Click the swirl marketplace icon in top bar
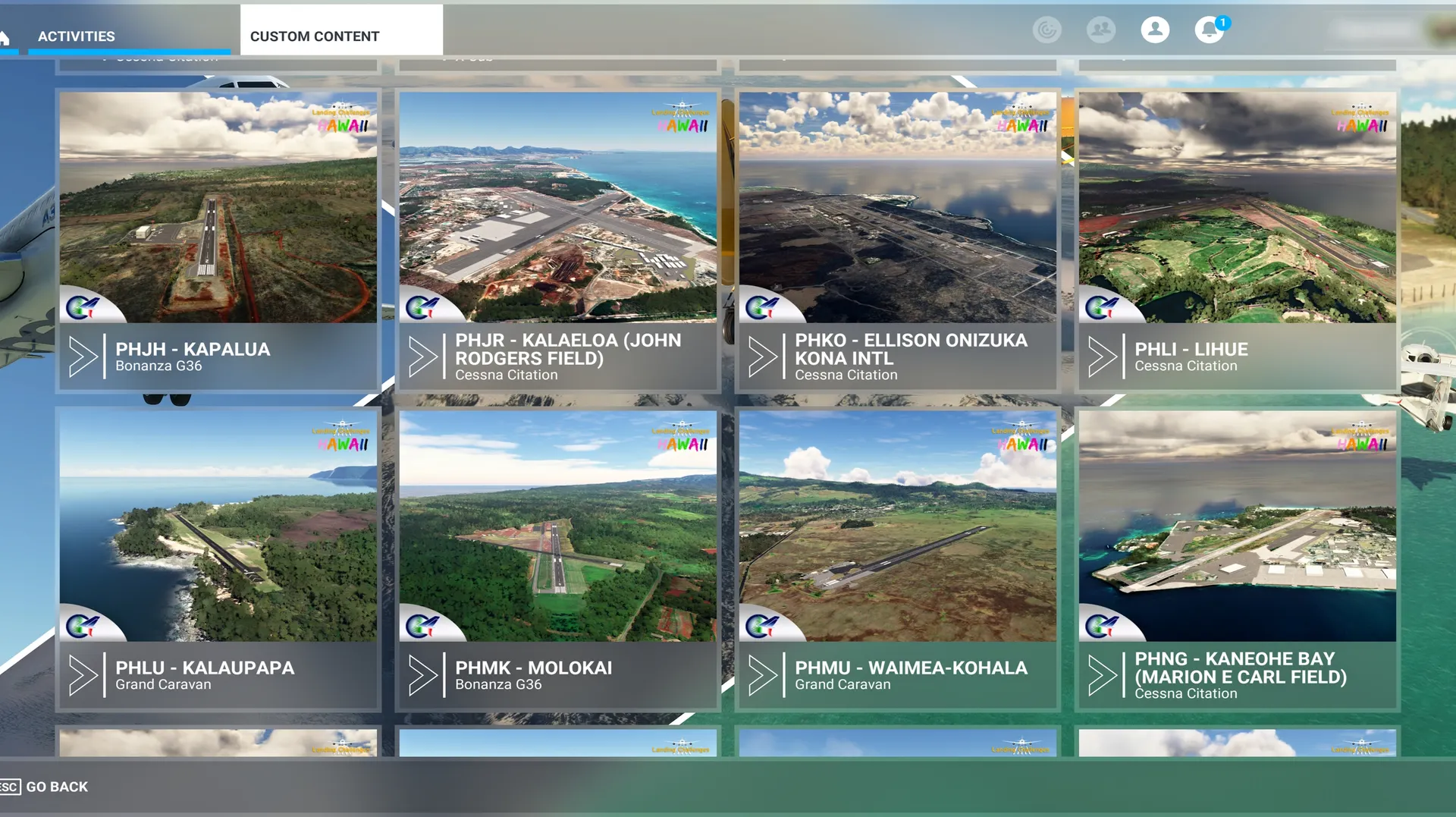Screen dimensions: 1456x817 pyautogui.click(x=1047, y=30)
